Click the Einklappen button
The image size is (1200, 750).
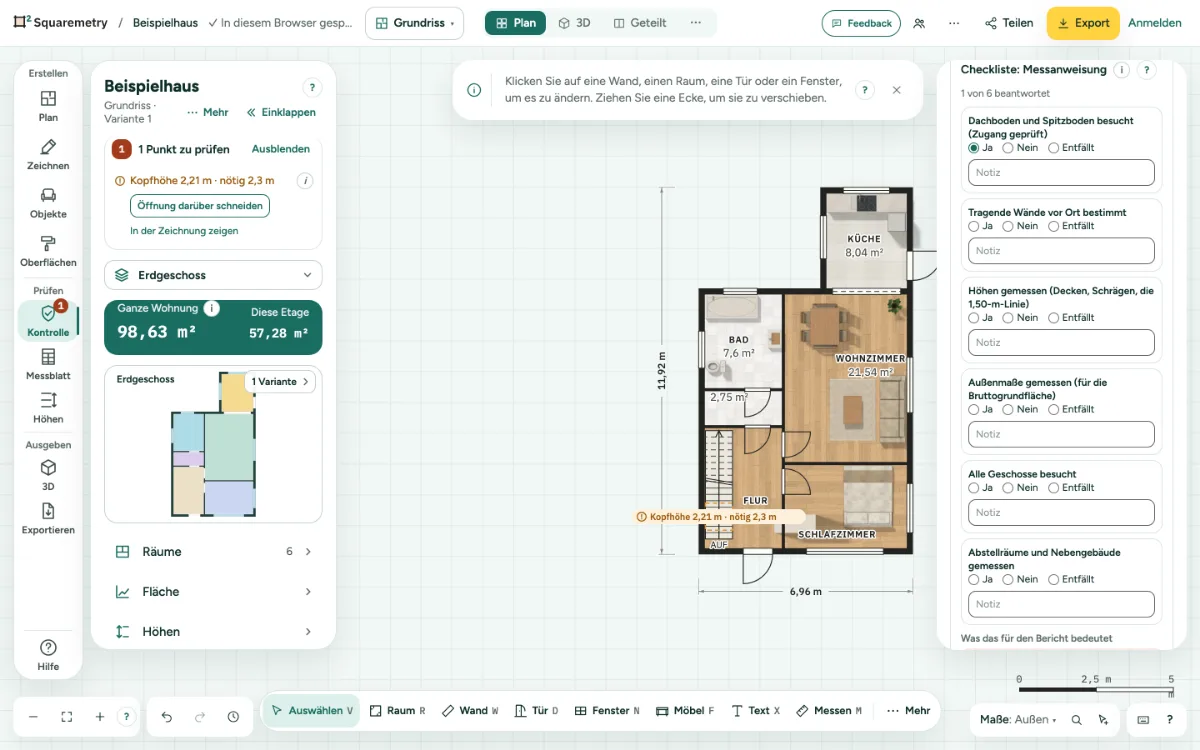(281, 113)
